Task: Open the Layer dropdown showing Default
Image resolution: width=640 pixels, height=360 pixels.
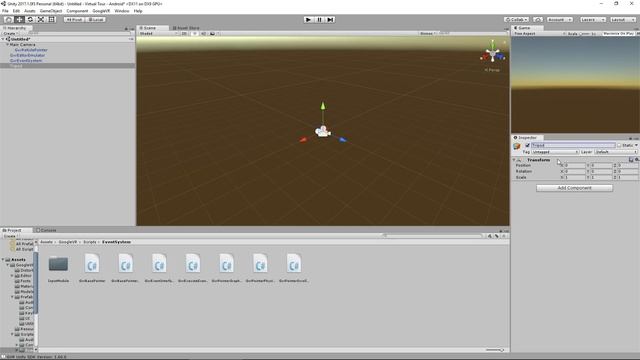Action: point(616,152)
